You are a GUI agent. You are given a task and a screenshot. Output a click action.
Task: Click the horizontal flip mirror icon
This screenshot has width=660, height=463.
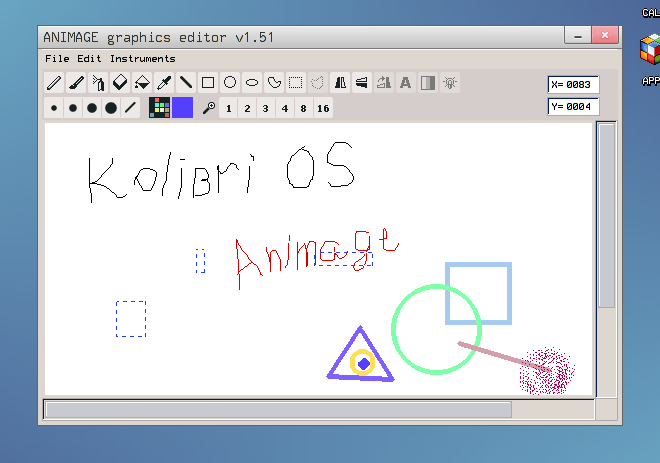click(x=362, y=82)
